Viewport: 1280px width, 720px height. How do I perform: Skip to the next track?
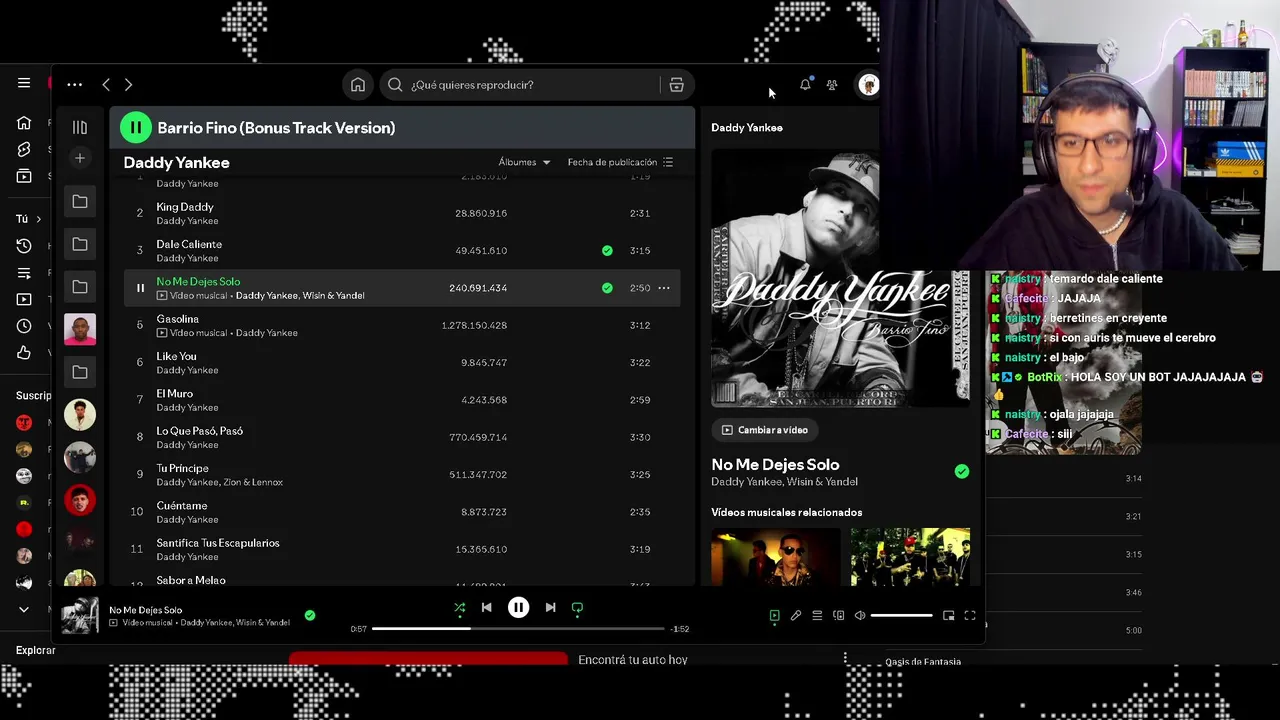pos(550,608)
